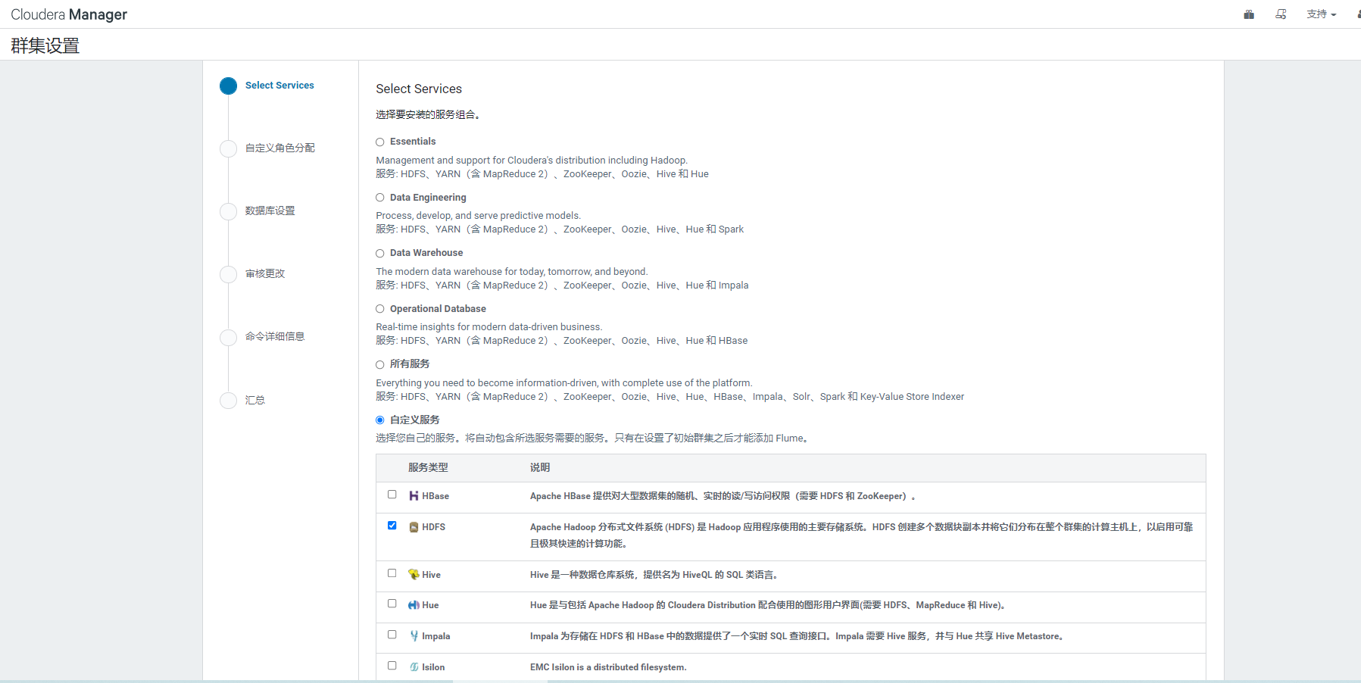Click the Data Engineering option label
1361x683 pixels.
click(x=428, y=198)
